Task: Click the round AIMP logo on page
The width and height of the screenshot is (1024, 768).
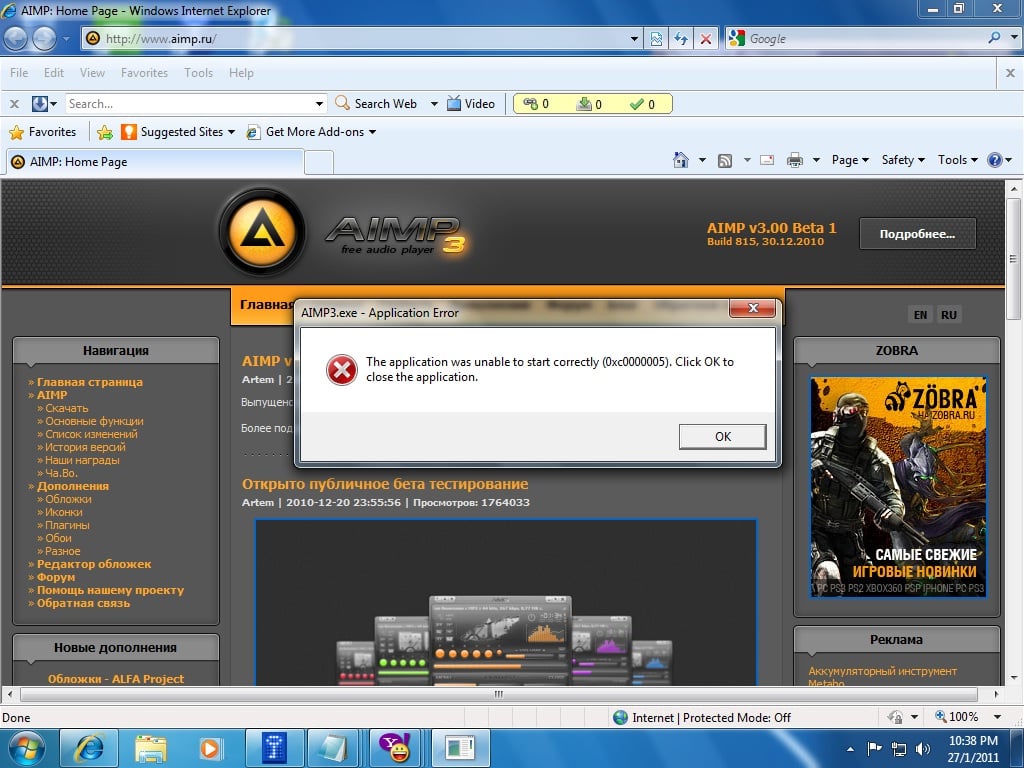Action: tap(263, 231)
